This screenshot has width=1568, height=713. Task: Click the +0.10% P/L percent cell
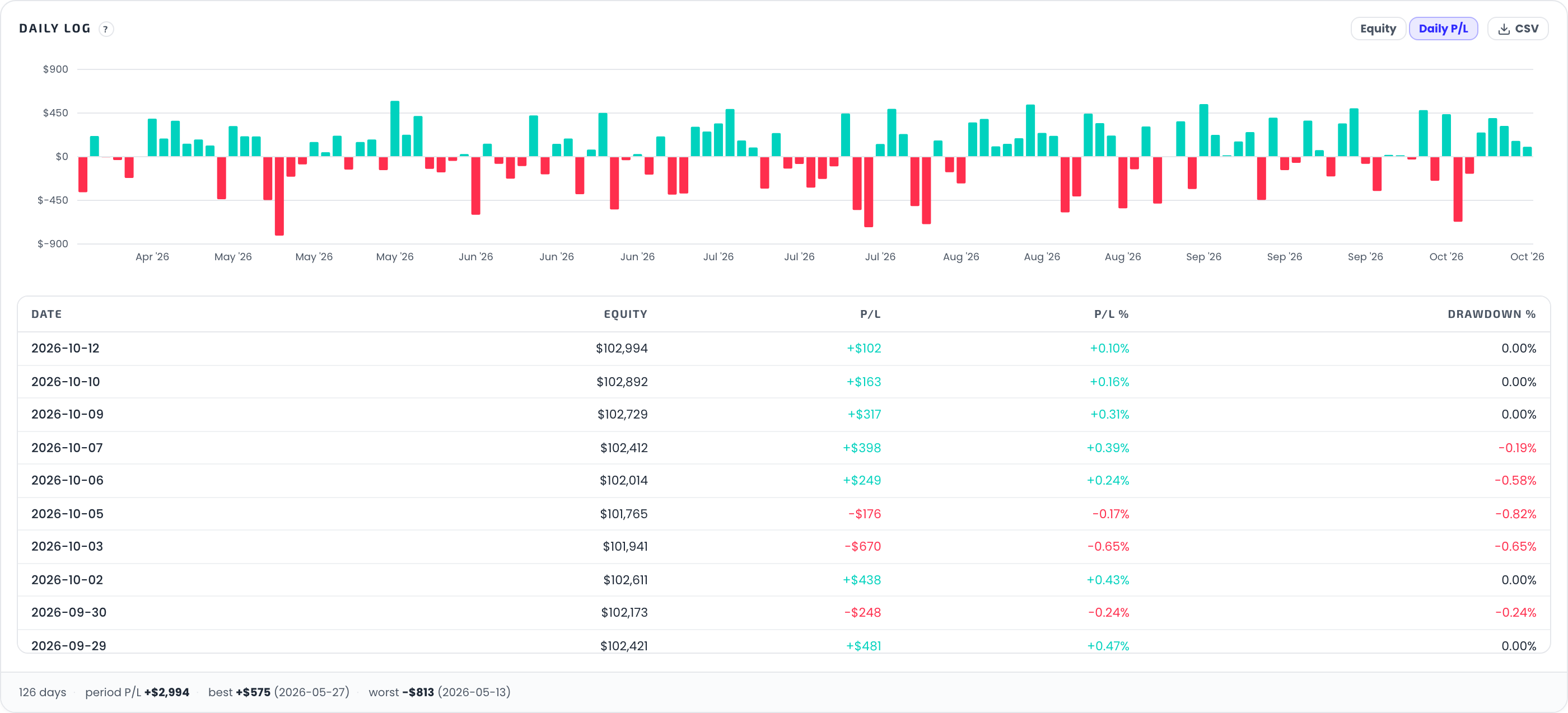pyautogui.click(x=1109, y=349)
